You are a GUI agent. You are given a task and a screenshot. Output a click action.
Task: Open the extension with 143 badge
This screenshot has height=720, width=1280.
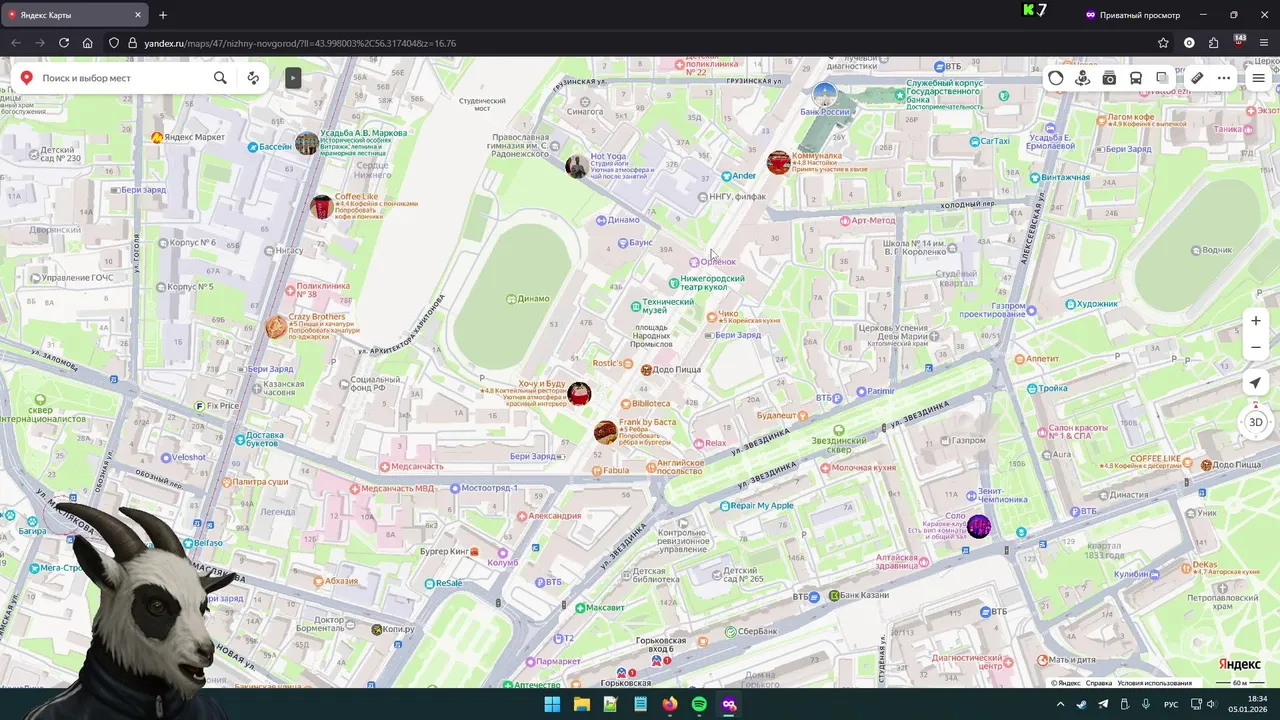pyautogui.click(x=1239, y=43)
